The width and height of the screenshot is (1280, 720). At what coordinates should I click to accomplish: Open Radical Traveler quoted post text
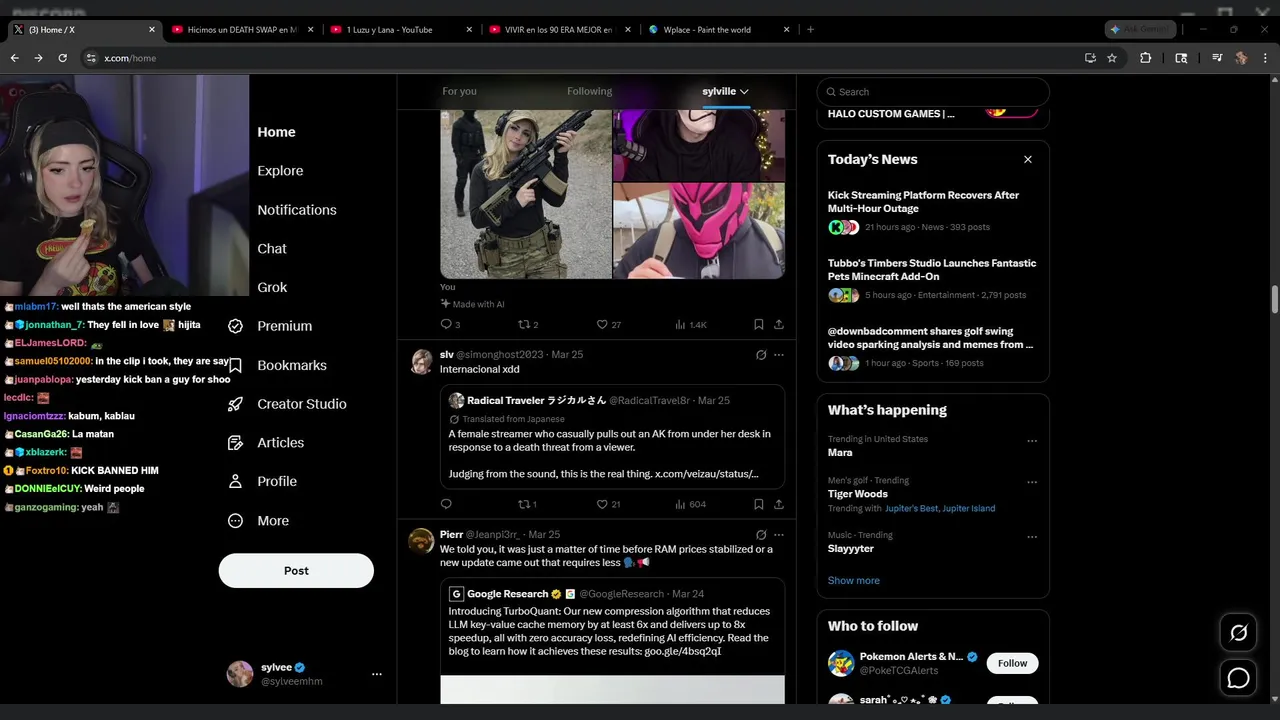609,454
